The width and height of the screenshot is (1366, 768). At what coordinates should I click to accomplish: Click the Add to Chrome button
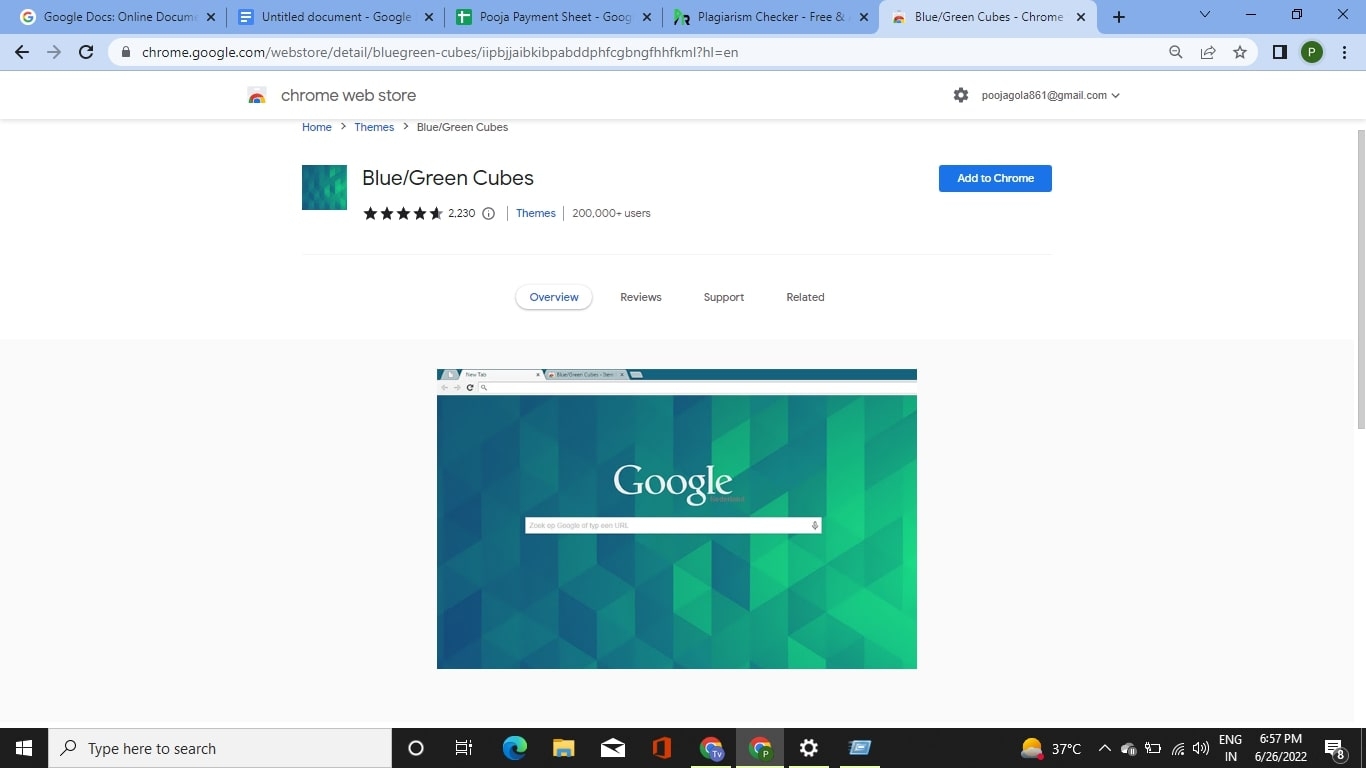(995, 178)
